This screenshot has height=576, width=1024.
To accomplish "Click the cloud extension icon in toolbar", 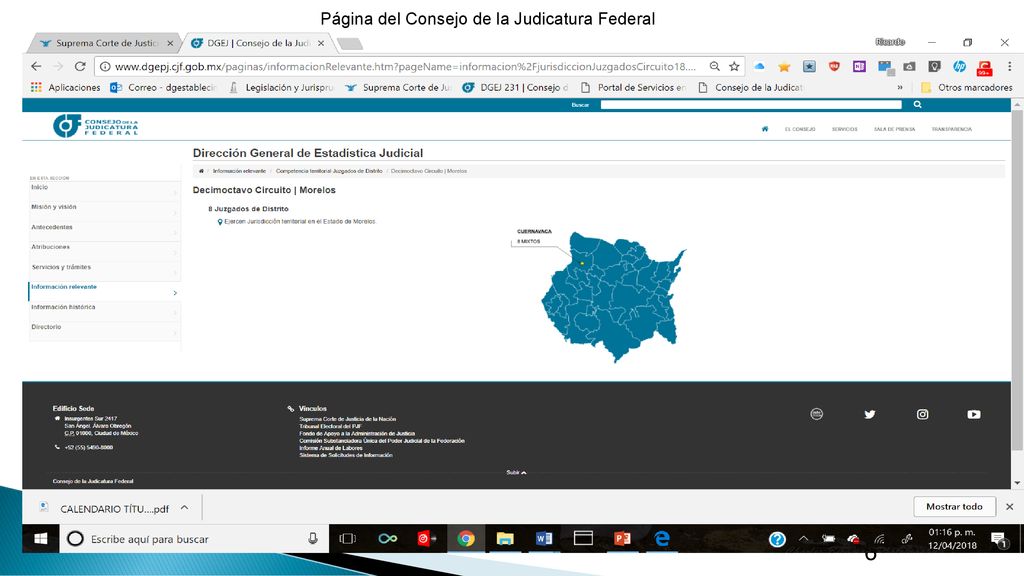I will click(759, 67).
